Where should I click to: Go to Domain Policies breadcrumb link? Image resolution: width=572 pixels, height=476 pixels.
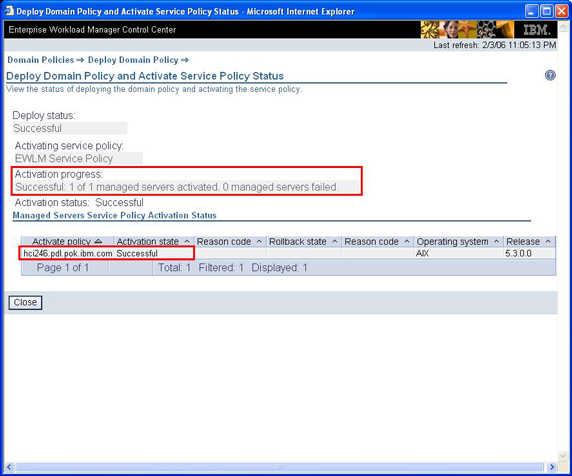pos(40,60)
